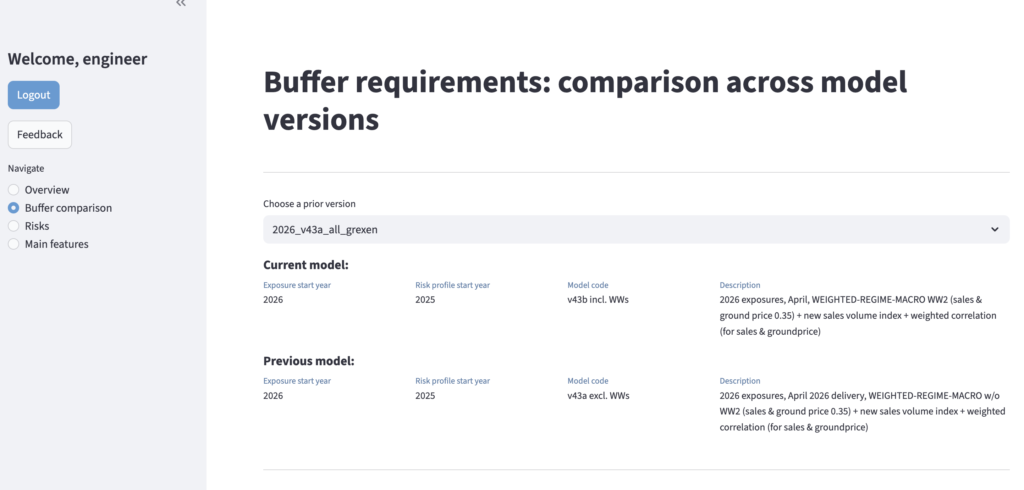Screen dimensions: 1024x490
Task: Click the Risks navigation label
Action: [37, 226]
